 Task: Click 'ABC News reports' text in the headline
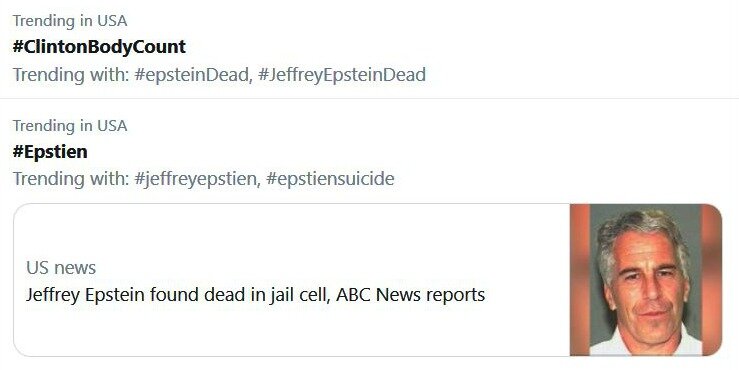[411, 295]
